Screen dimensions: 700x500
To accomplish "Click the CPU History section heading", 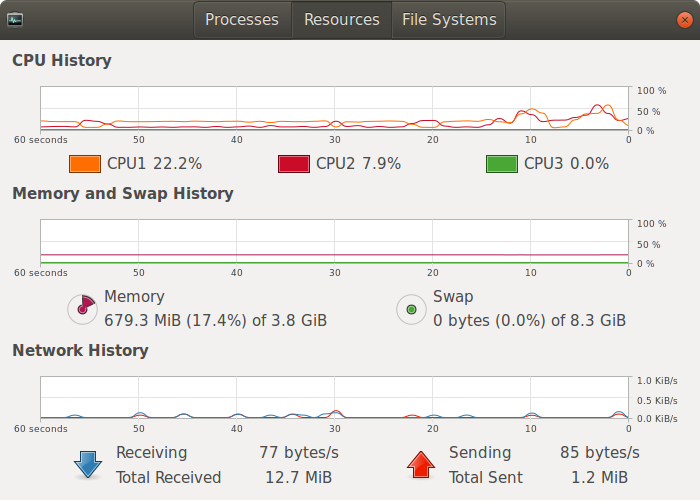I will click(62, 61).
